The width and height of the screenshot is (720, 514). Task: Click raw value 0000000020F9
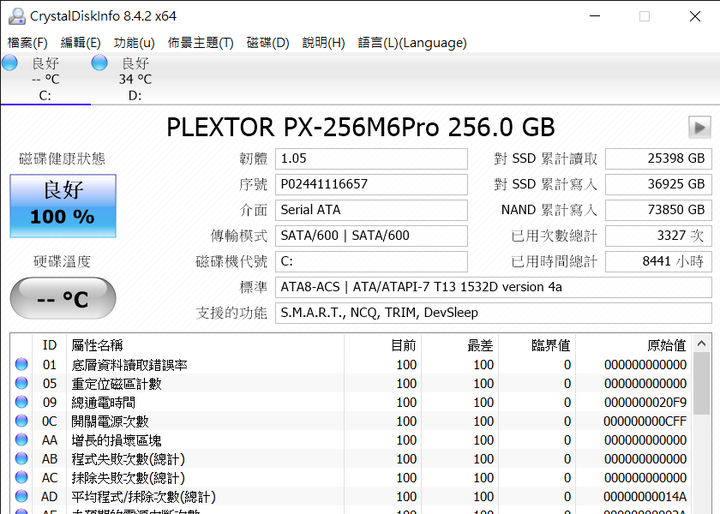[645, 402]
